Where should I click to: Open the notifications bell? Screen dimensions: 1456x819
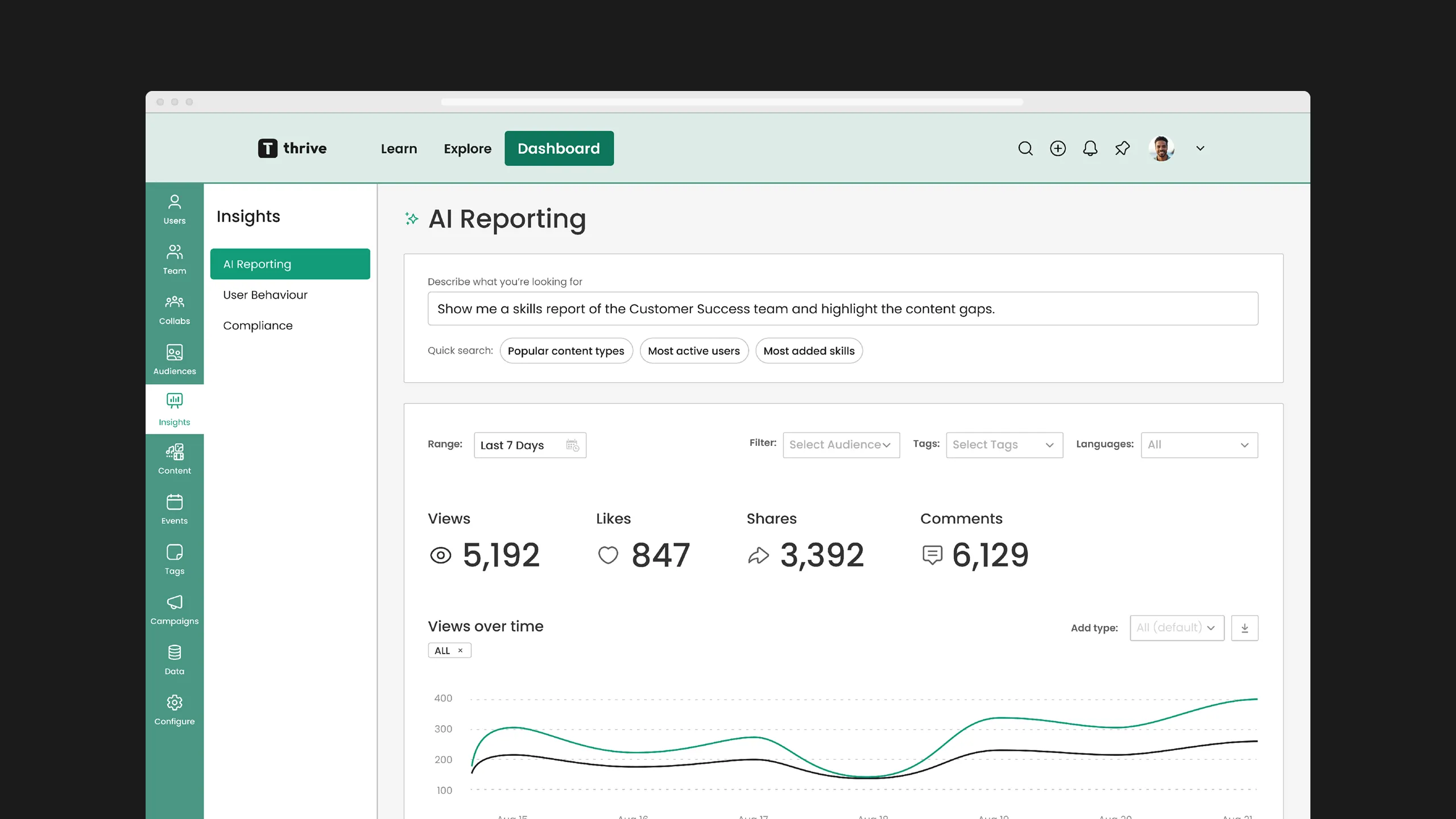pyautogui.click(x=1090, y=148)
